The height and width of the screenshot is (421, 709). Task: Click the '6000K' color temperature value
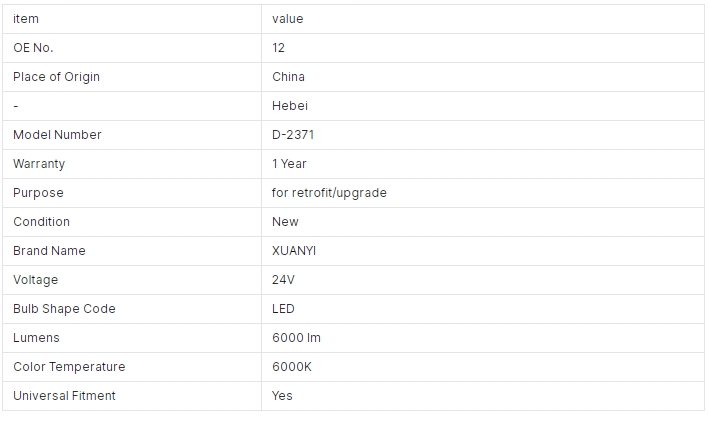pyautogui.click(x=292, y=367)
